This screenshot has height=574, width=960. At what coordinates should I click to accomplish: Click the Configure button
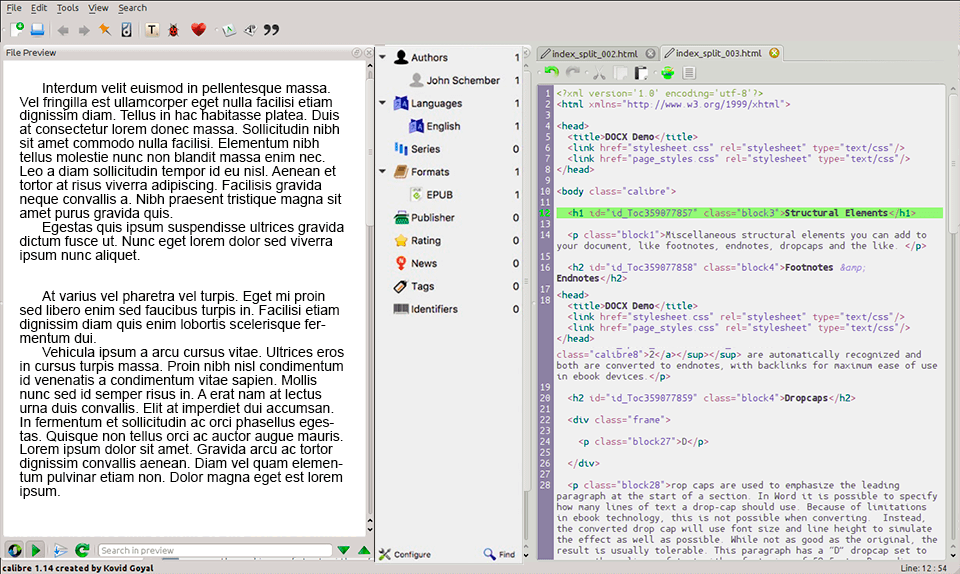[405, 554]
